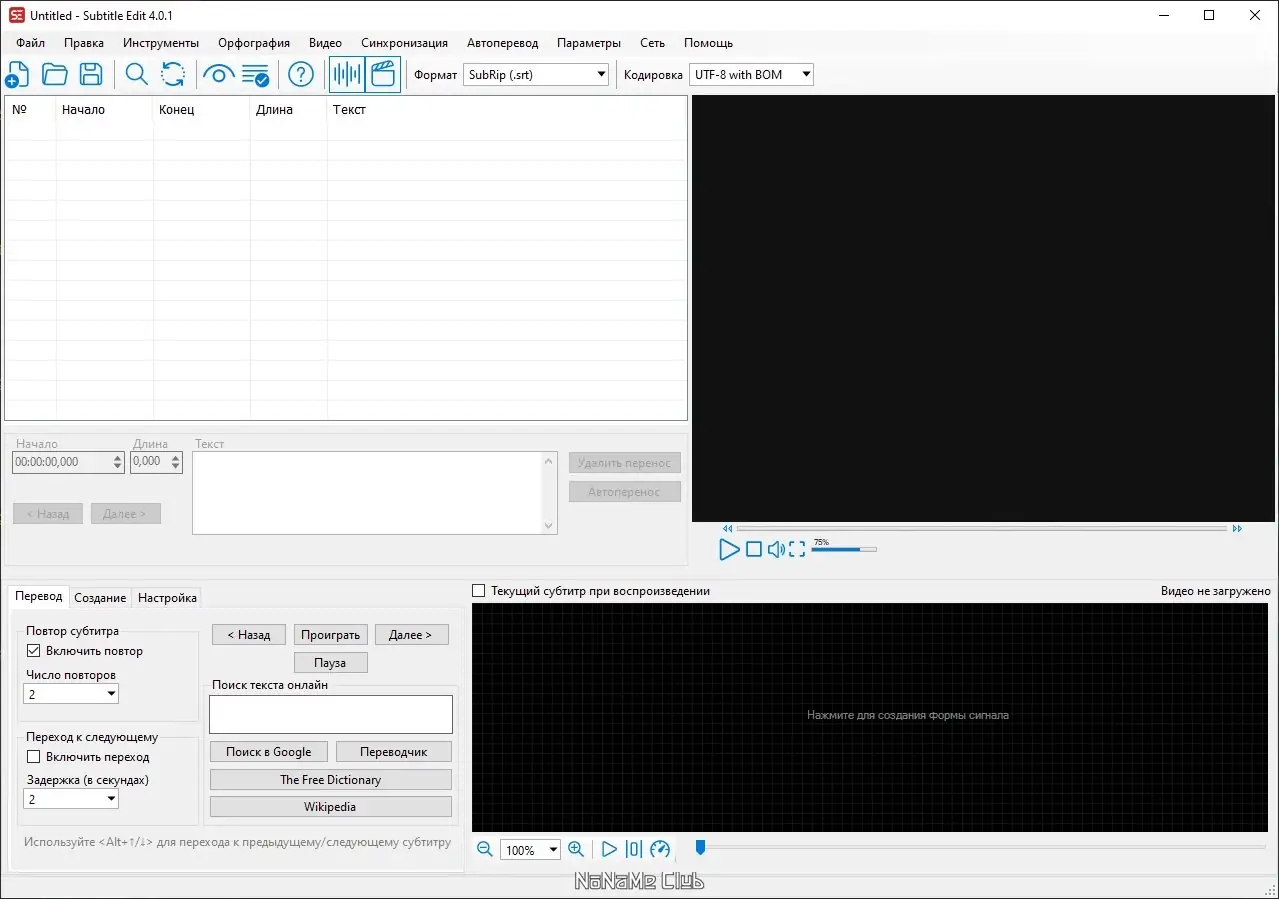The width and height of the screenshot is (1279, 899).
Task: Open the Файл menu
Action: pos(30,43)
